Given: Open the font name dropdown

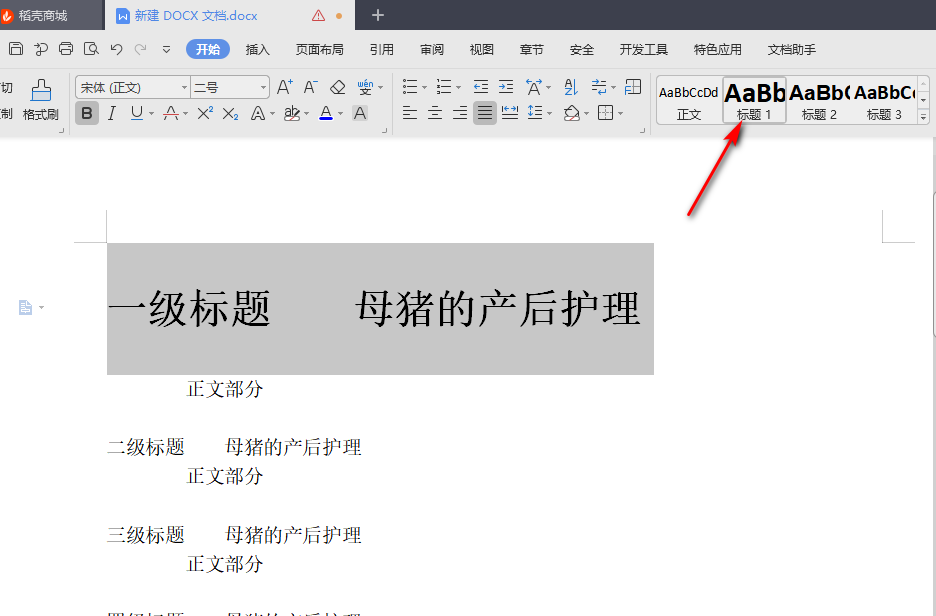Looking at the screenshot, I should coord(184,88).
